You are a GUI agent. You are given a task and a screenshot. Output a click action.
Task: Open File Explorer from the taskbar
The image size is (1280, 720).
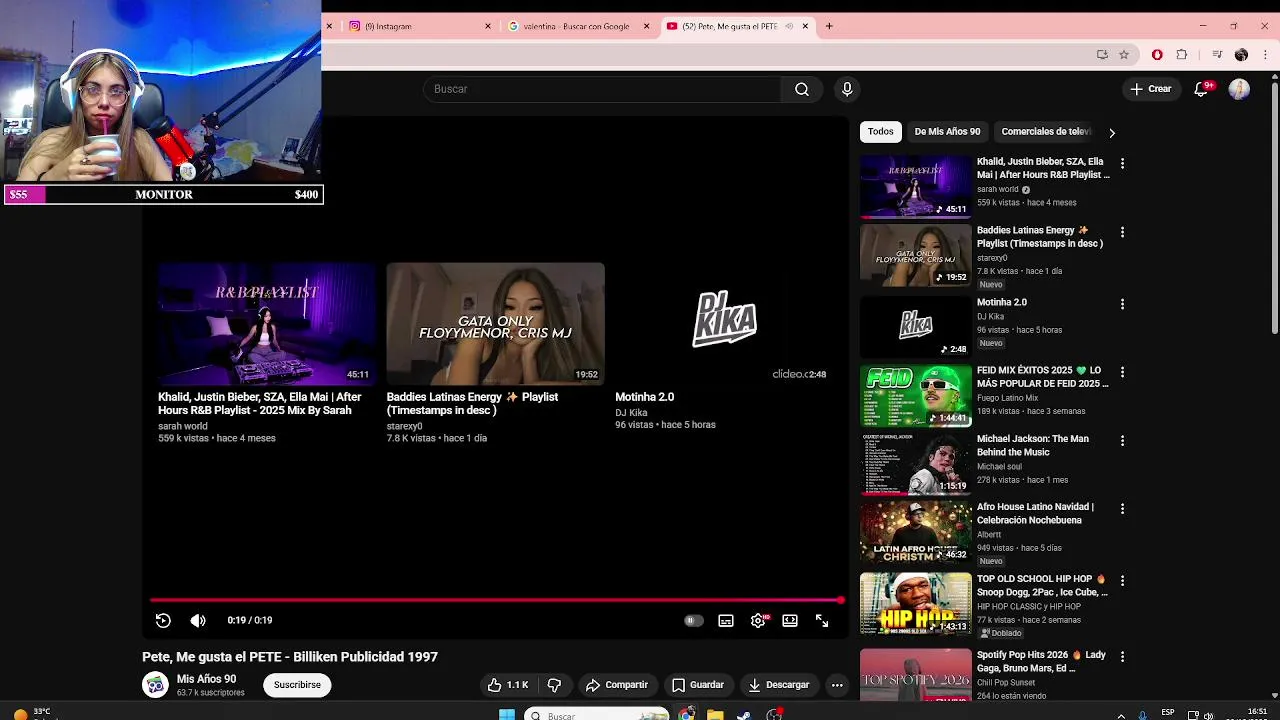click(x=715, y=715)
